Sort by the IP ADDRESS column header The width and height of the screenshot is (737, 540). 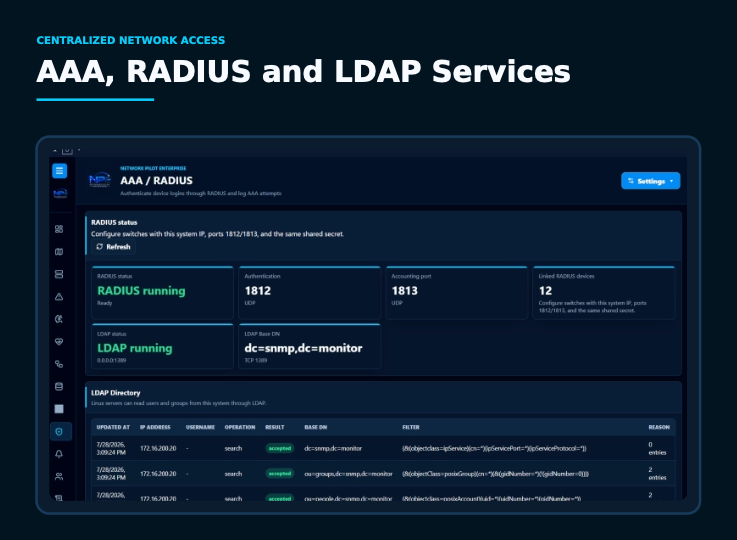[155, 427]
